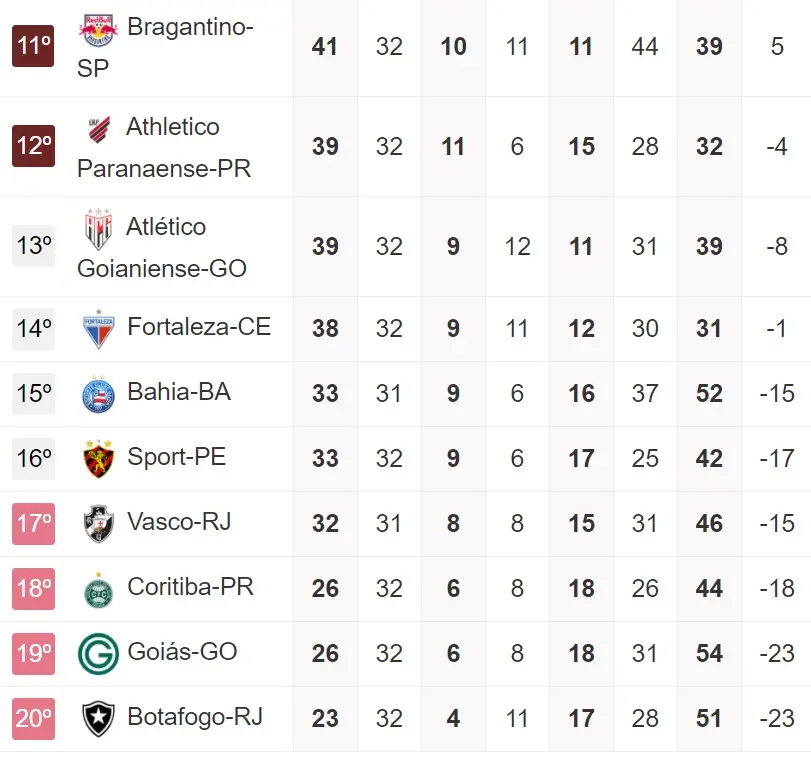Click the Sport-PE lion crest
The image size is (811, 759).
click(98, 459)
